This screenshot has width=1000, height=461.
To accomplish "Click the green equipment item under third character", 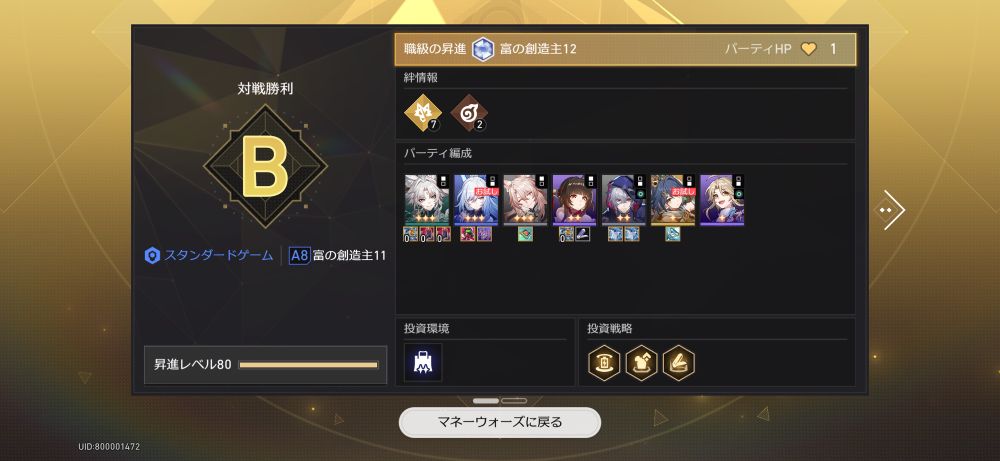I will tap(525, 234).
